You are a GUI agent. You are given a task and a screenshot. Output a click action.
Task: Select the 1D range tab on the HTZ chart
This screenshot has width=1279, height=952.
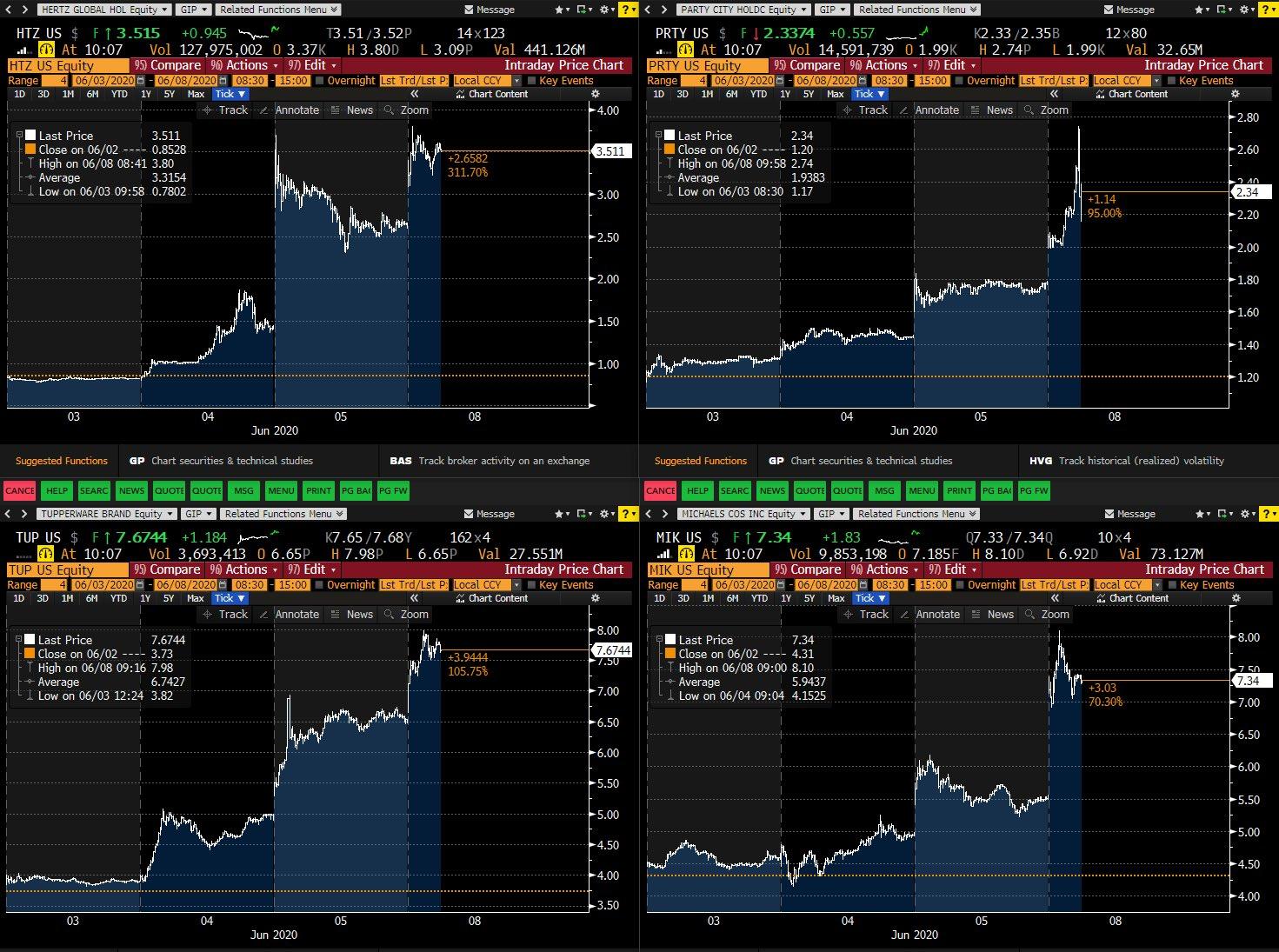pyautogui.click(x=19, y=94)
